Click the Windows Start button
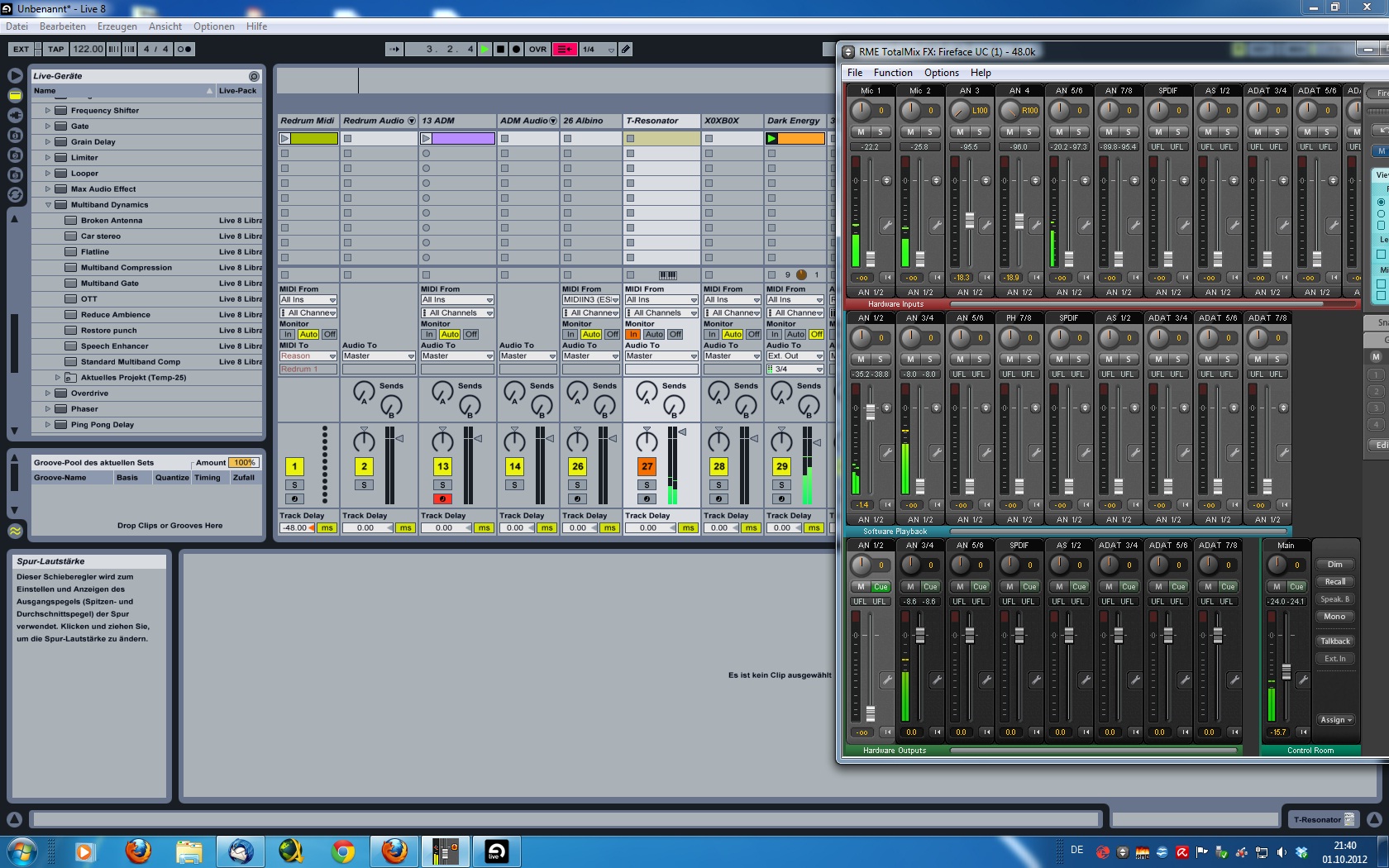 point(21,851)
